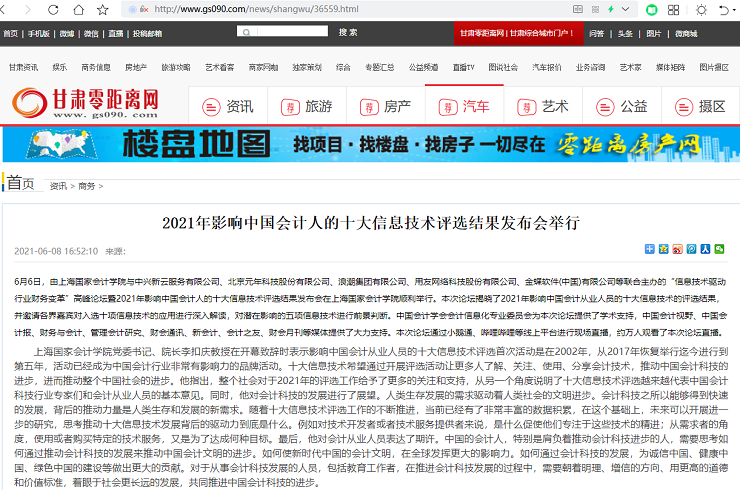Click the 商务 breadcrumb link
Screen dimensions: 740x490
coord(87,185)
